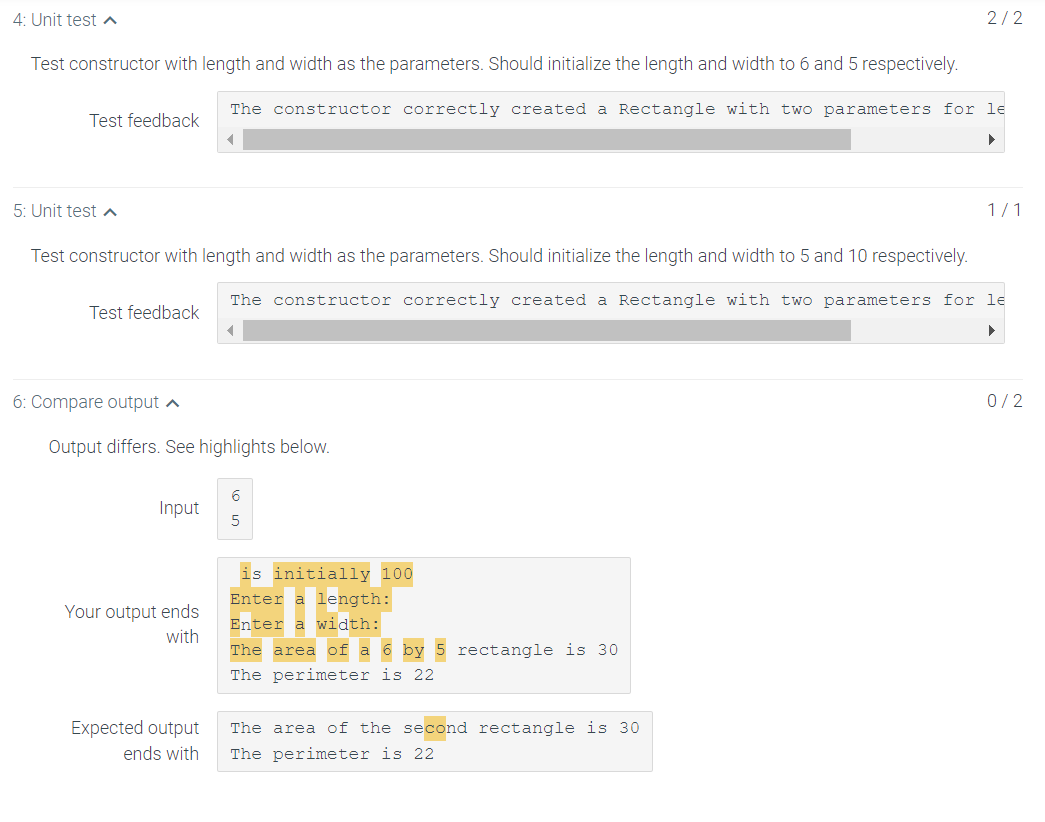Click the 'Expected output ends with' text box

[x=434, y=740]
